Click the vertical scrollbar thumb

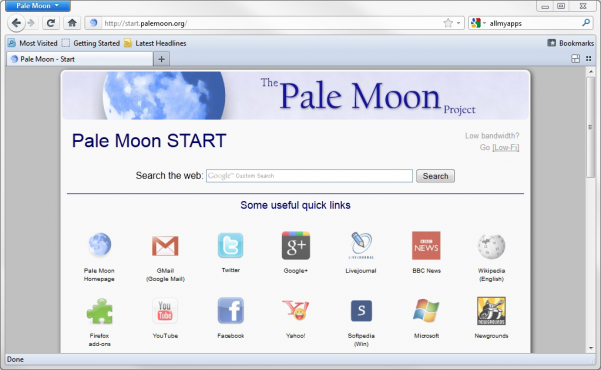(x=590, y=127)
